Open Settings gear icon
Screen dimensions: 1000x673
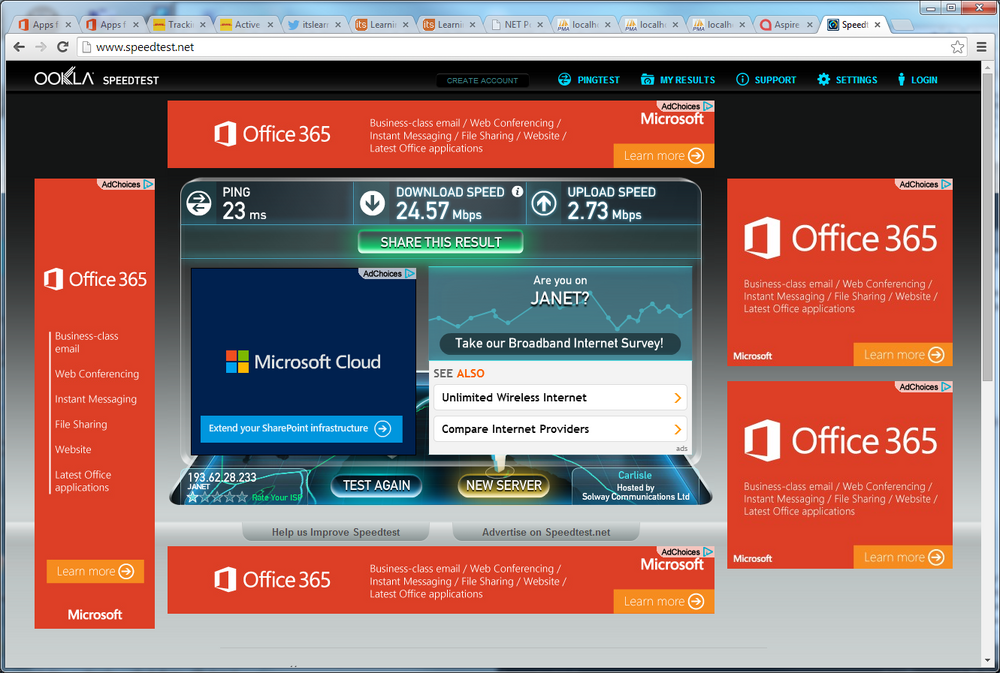823,79
